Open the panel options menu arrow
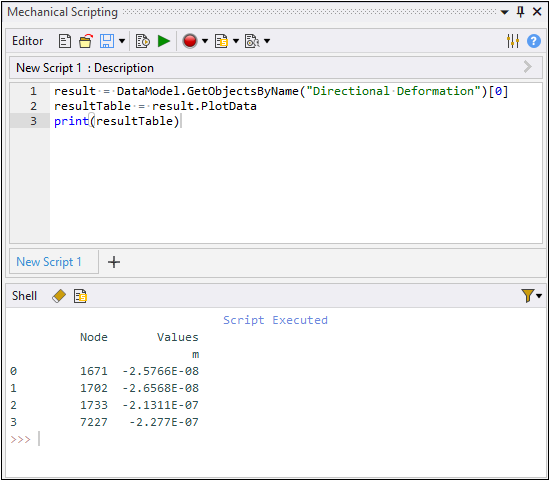The height and width of the screenshot is (481, 550). point(504,13)
